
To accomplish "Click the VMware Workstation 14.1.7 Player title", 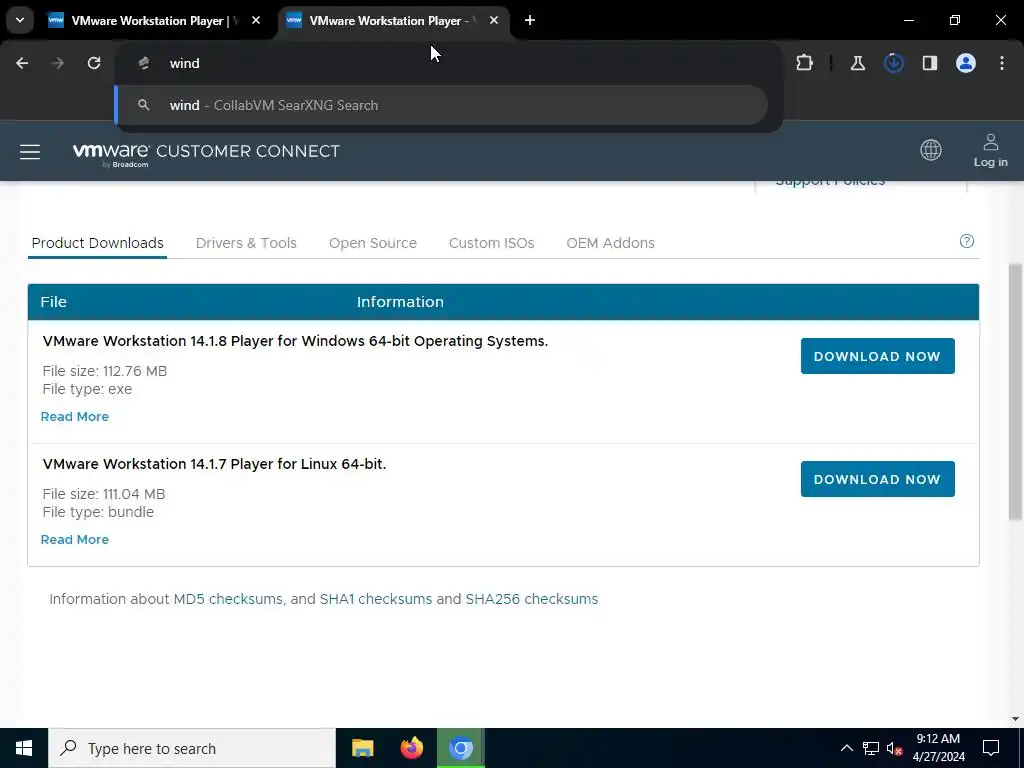I will pyautogui.click(x=214, y=464).
